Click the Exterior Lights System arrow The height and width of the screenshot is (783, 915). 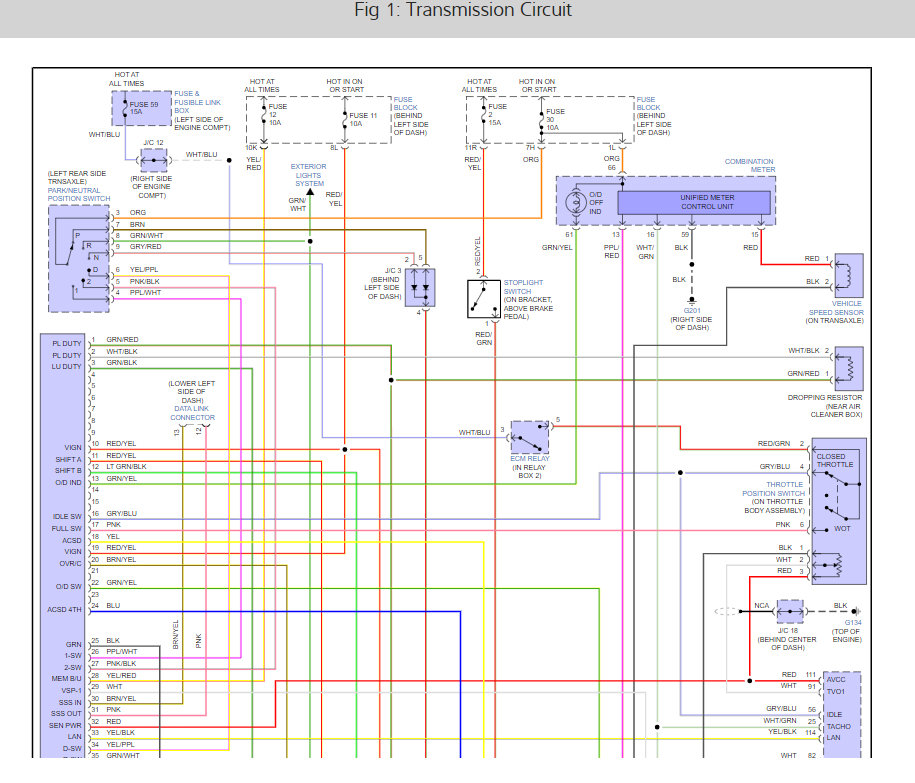(x=310, y=192)
